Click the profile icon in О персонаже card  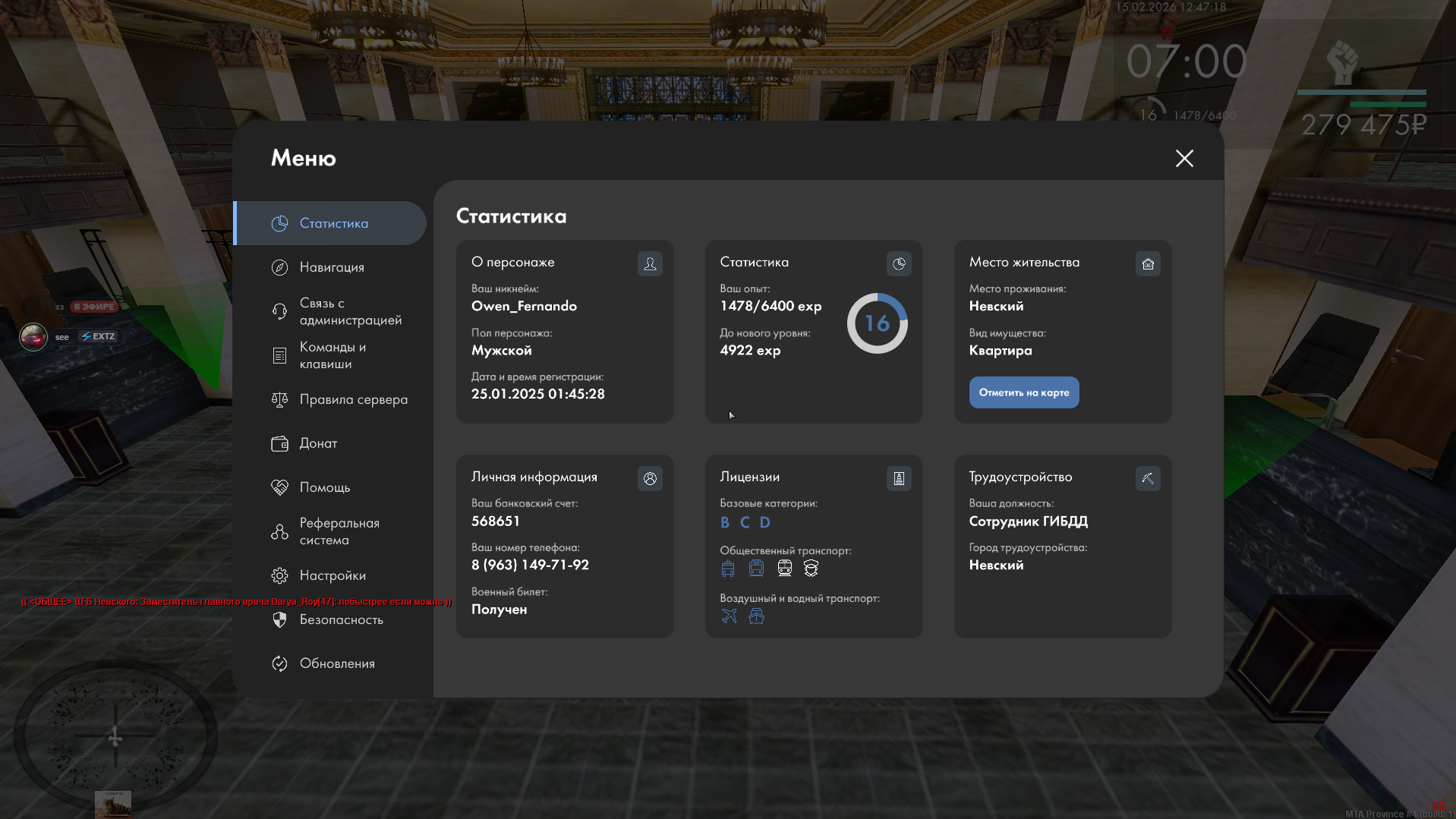pyautogui.click(x=650, y=263)
